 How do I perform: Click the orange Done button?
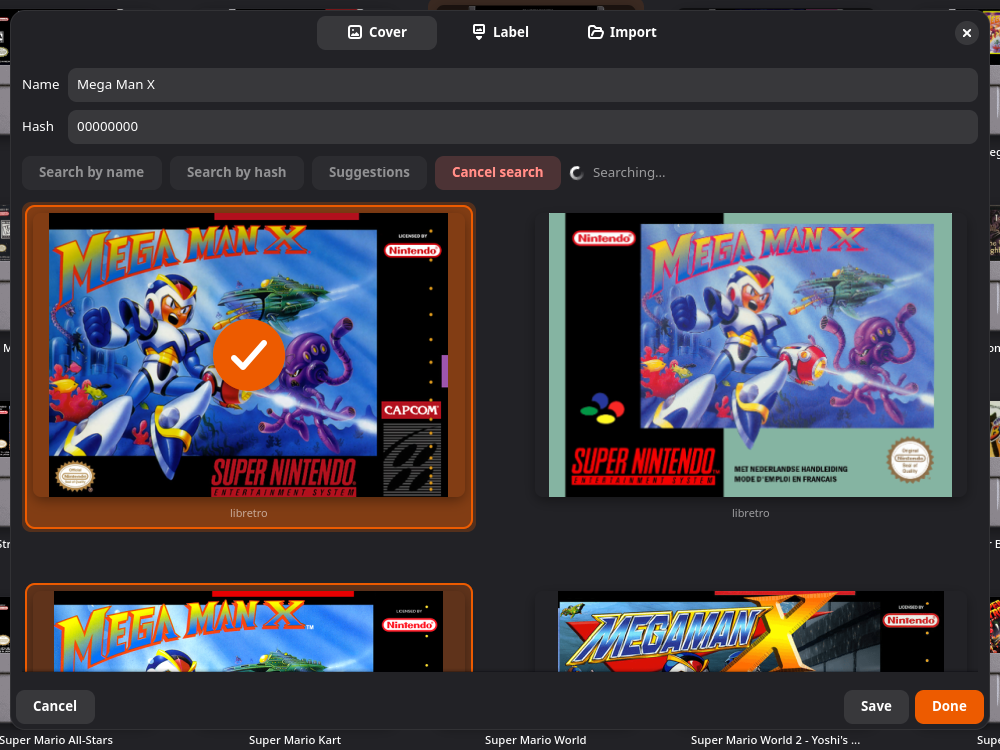(x=949, y=707)
